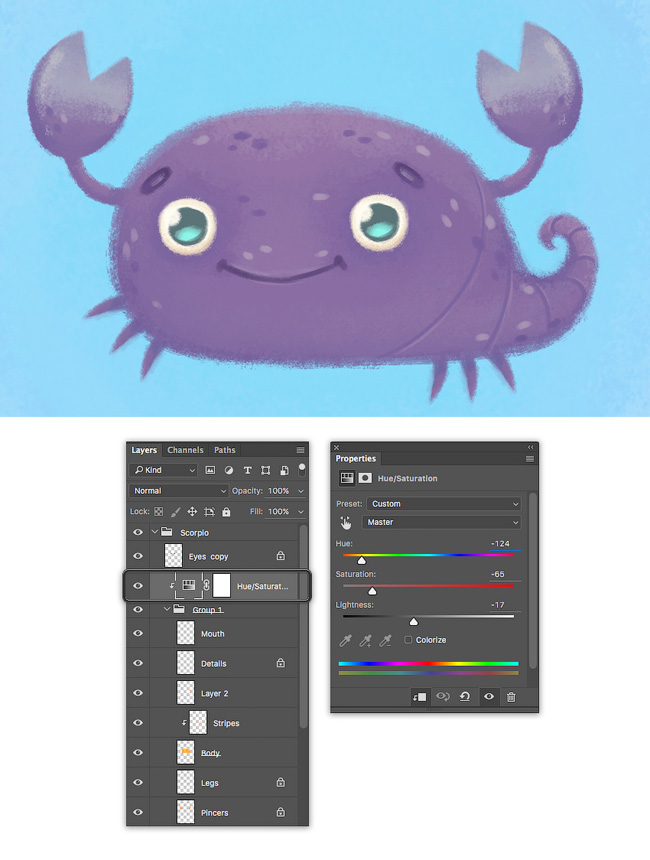Click the mask link icon on Hue/Saturation layer
The height and width of the screenshot is (860, 650).
click(x=206, y=585)
